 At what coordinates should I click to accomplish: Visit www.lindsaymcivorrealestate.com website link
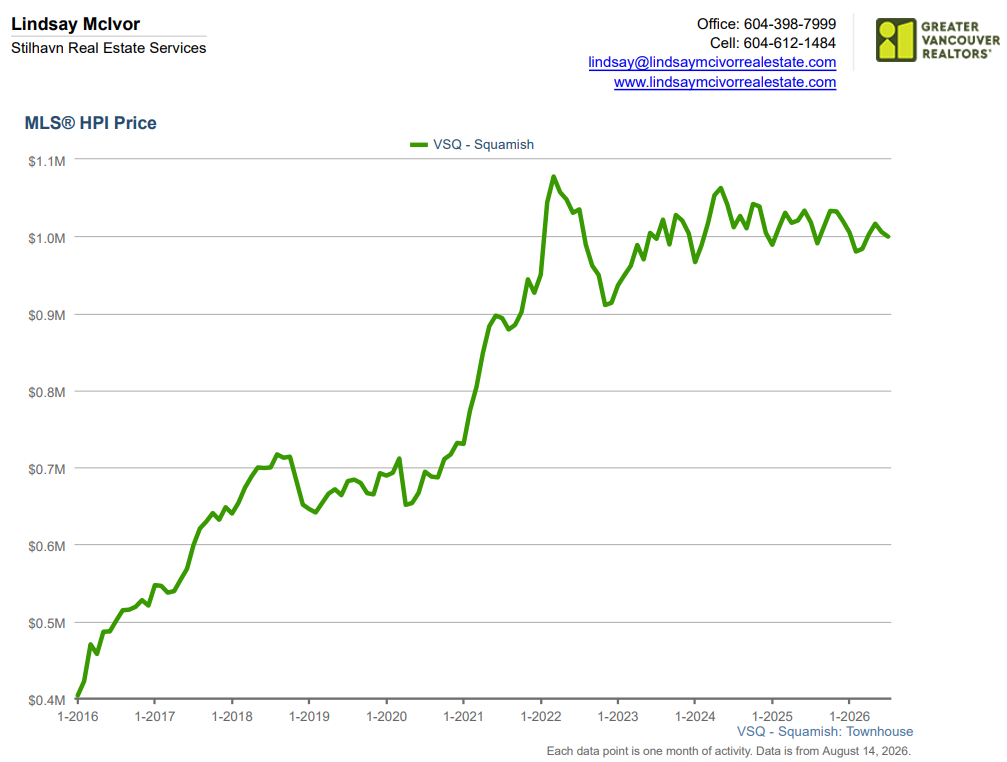tap(724, 82)
